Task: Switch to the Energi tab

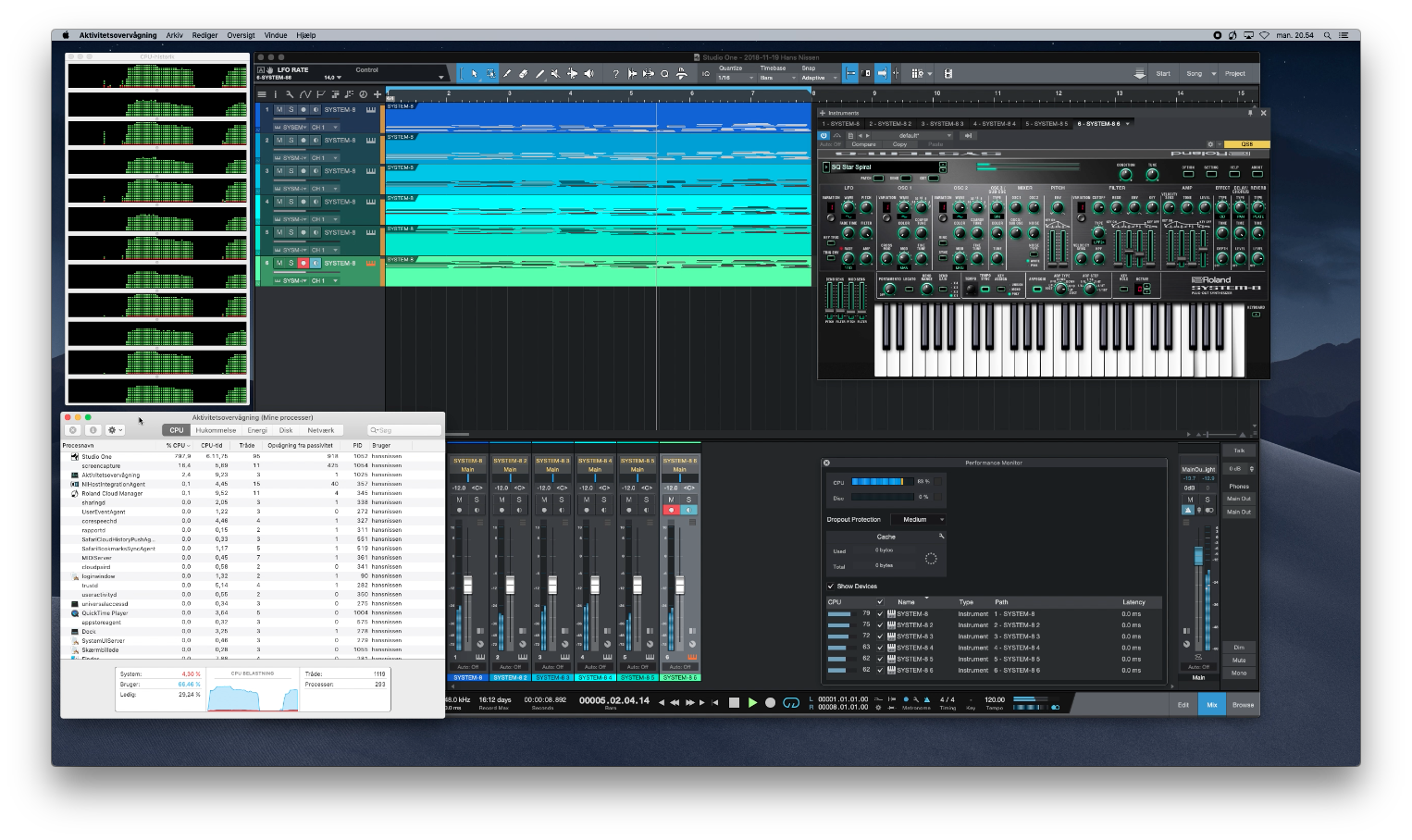Action: [257, 430]
